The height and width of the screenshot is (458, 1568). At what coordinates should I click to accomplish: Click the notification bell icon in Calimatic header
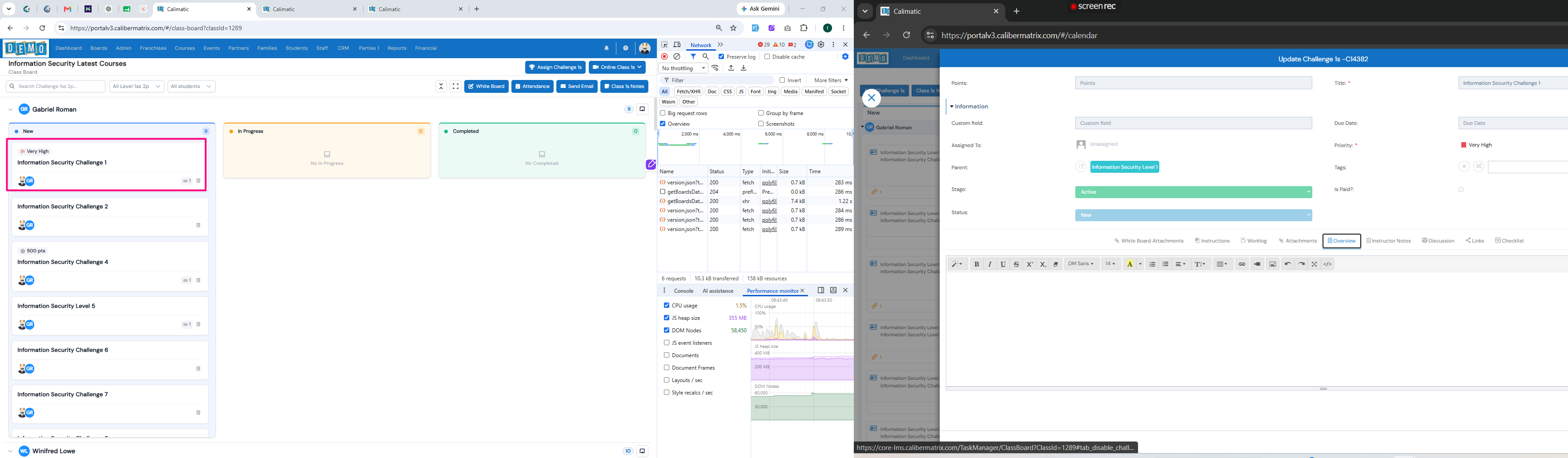[x=606, y=48]
